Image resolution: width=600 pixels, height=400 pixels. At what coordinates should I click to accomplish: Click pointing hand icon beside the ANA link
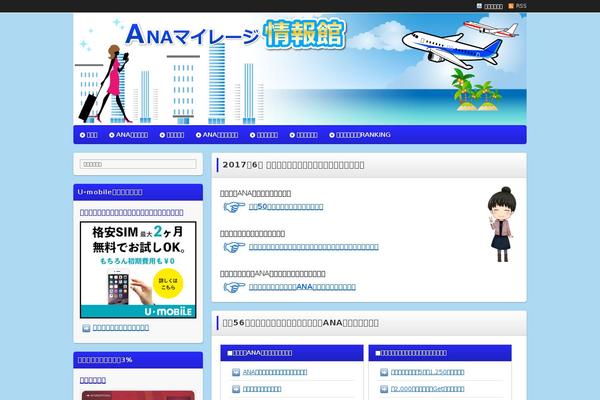234,287
